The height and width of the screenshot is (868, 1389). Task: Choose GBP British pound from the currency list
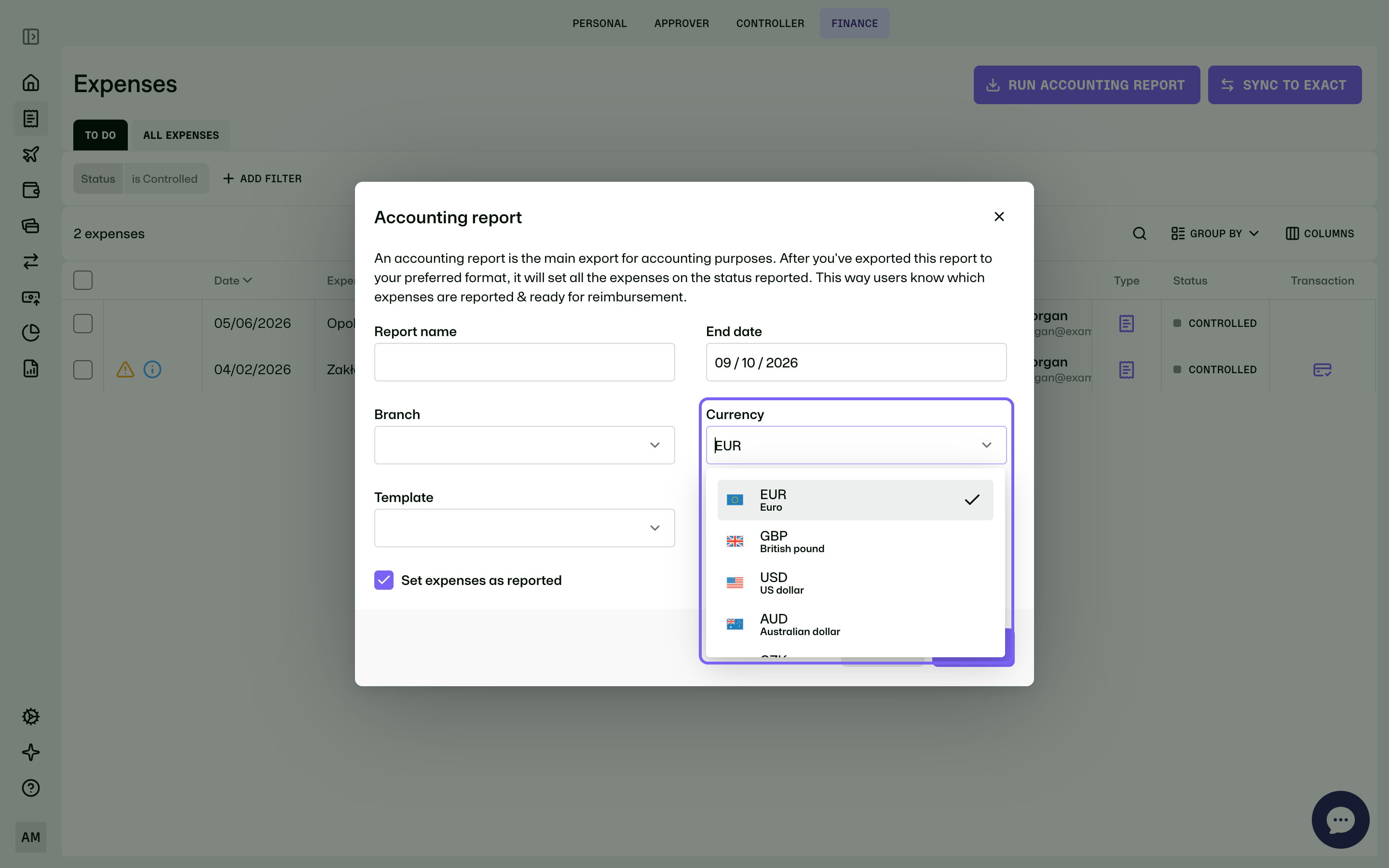tap(855, 542)
